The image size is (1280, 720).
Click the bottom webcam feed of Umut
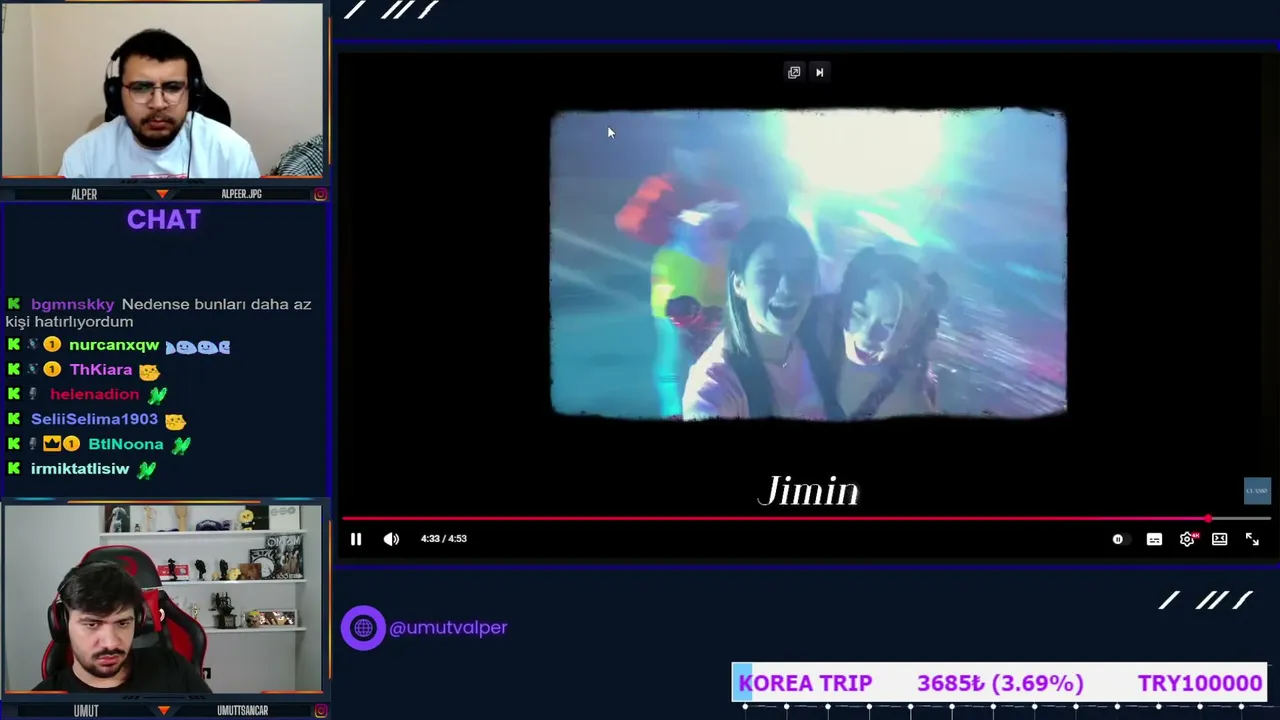point(162,598)
